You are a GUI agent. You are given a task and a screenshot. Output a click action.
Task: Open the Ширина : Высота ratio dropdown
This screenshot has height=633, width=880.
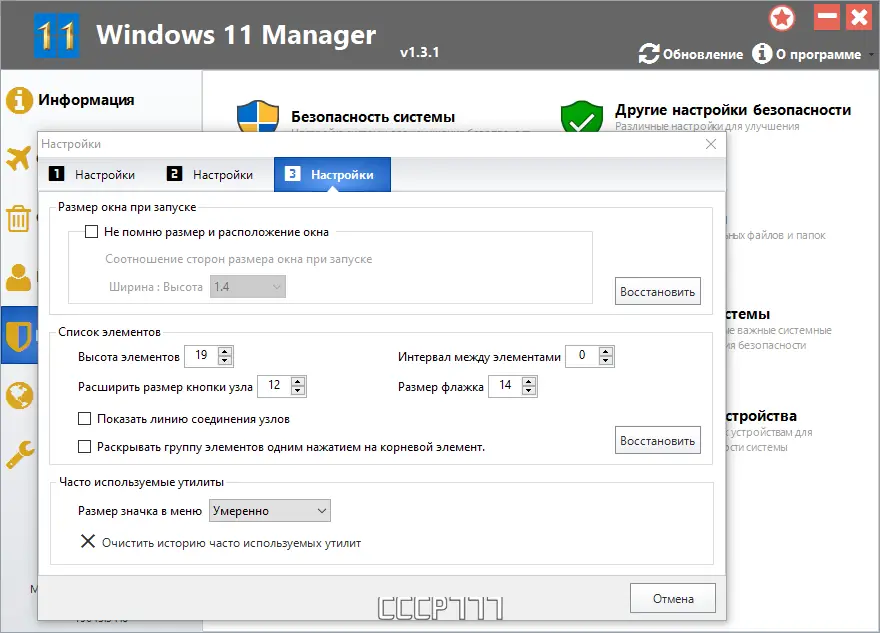[x=247, y=287]
